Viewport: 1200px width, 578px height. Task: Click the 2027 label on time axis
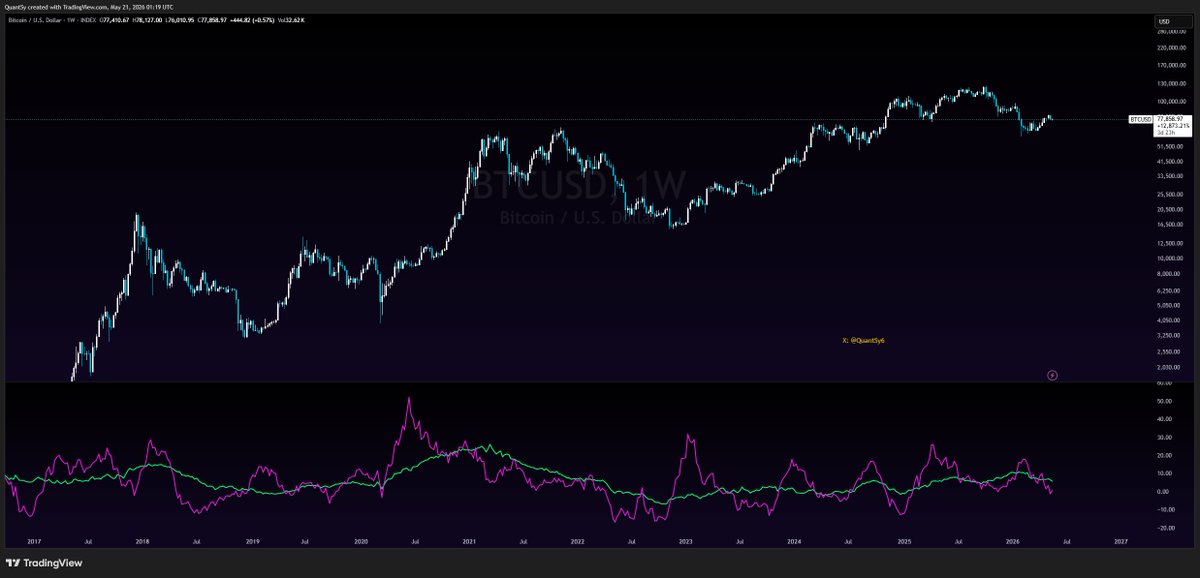click(x=1120, y=540)
